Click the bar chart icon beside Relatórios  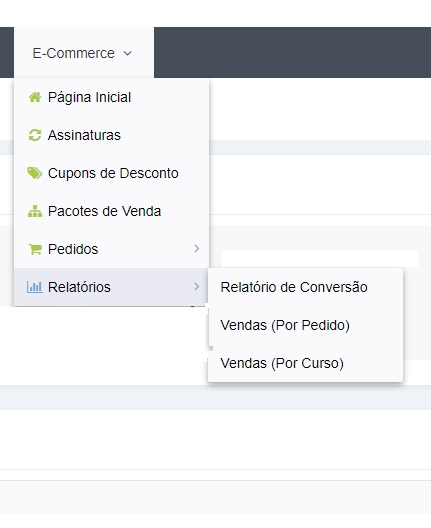click(x=35, y=287)
